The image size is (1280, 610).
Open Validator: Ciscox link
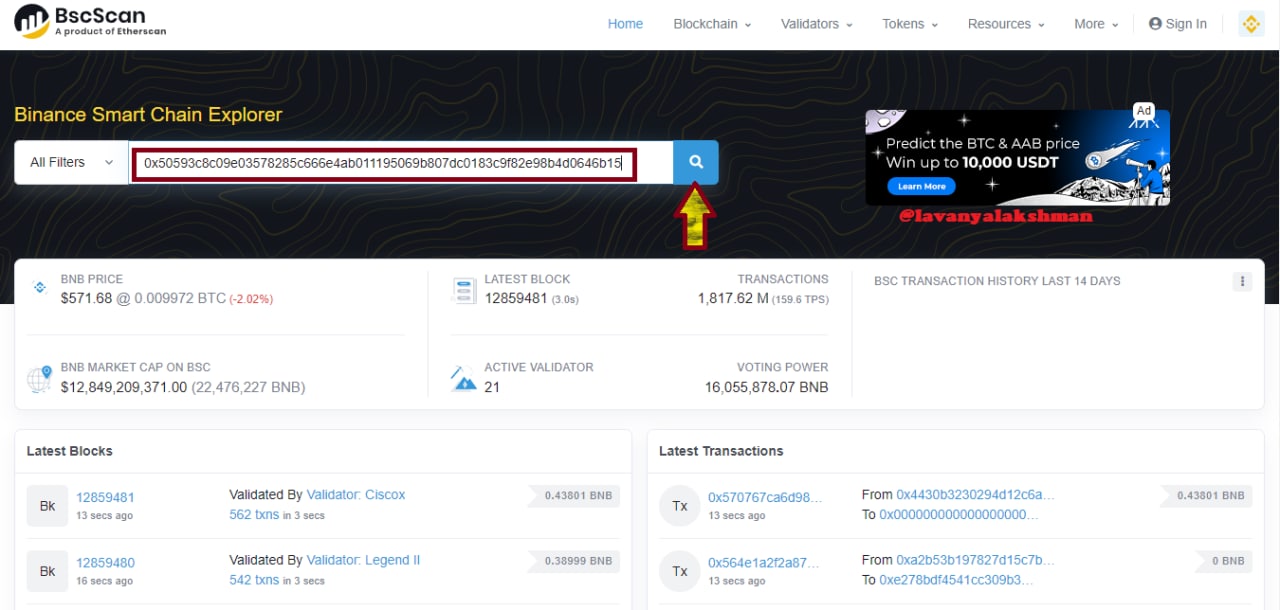point(356,495)
